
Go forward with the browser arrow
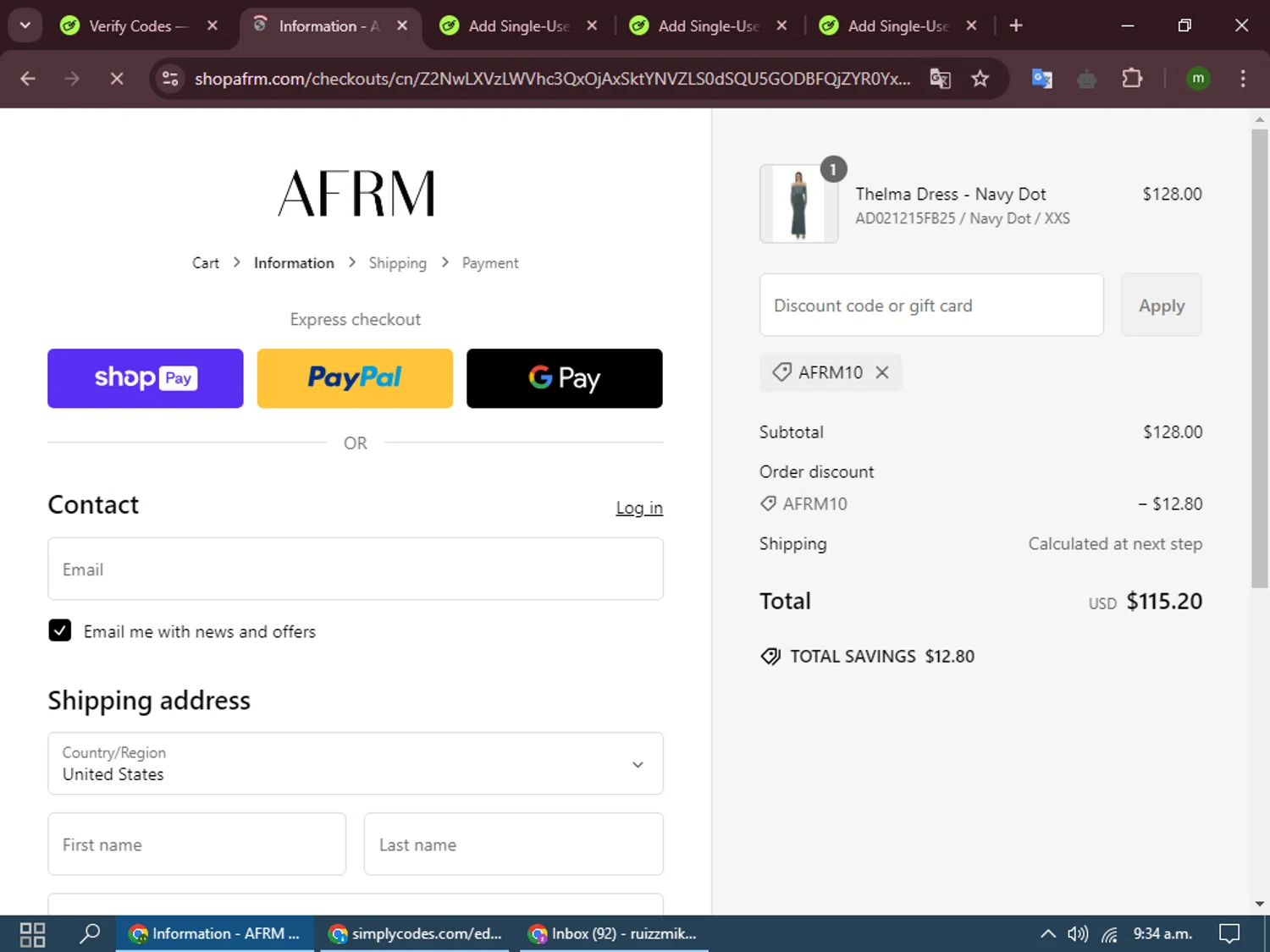click(73, 79)
